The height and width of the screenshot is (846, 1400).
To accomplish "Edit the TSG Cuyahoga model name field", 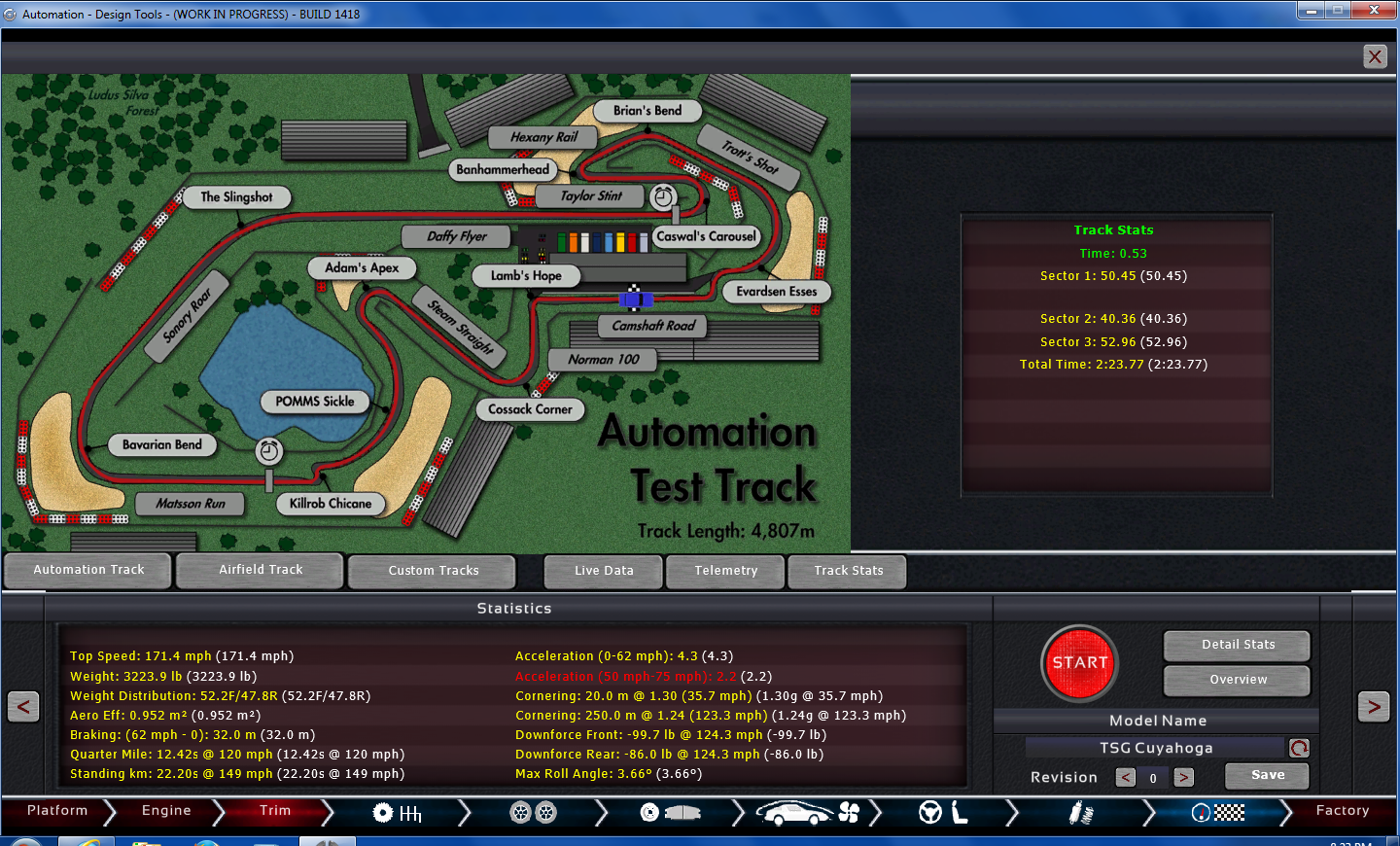I will point(1155,748).
